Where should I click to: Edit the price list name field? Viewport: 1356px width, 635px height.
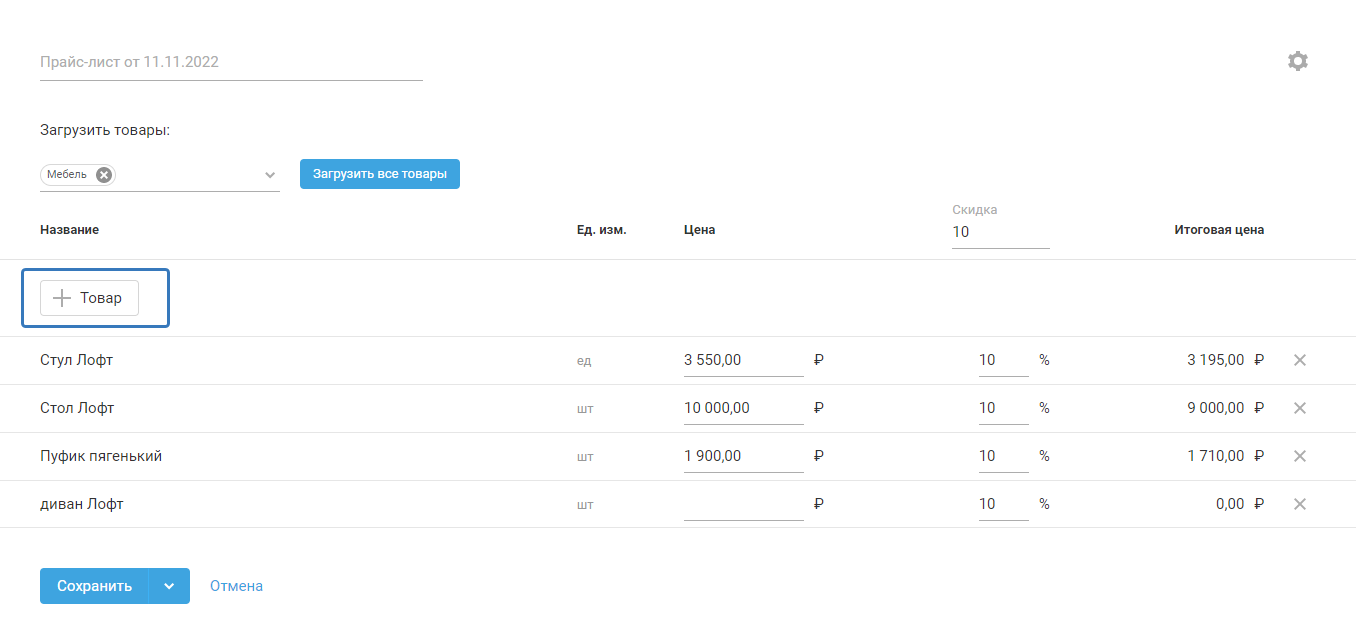tap(230, 62)
